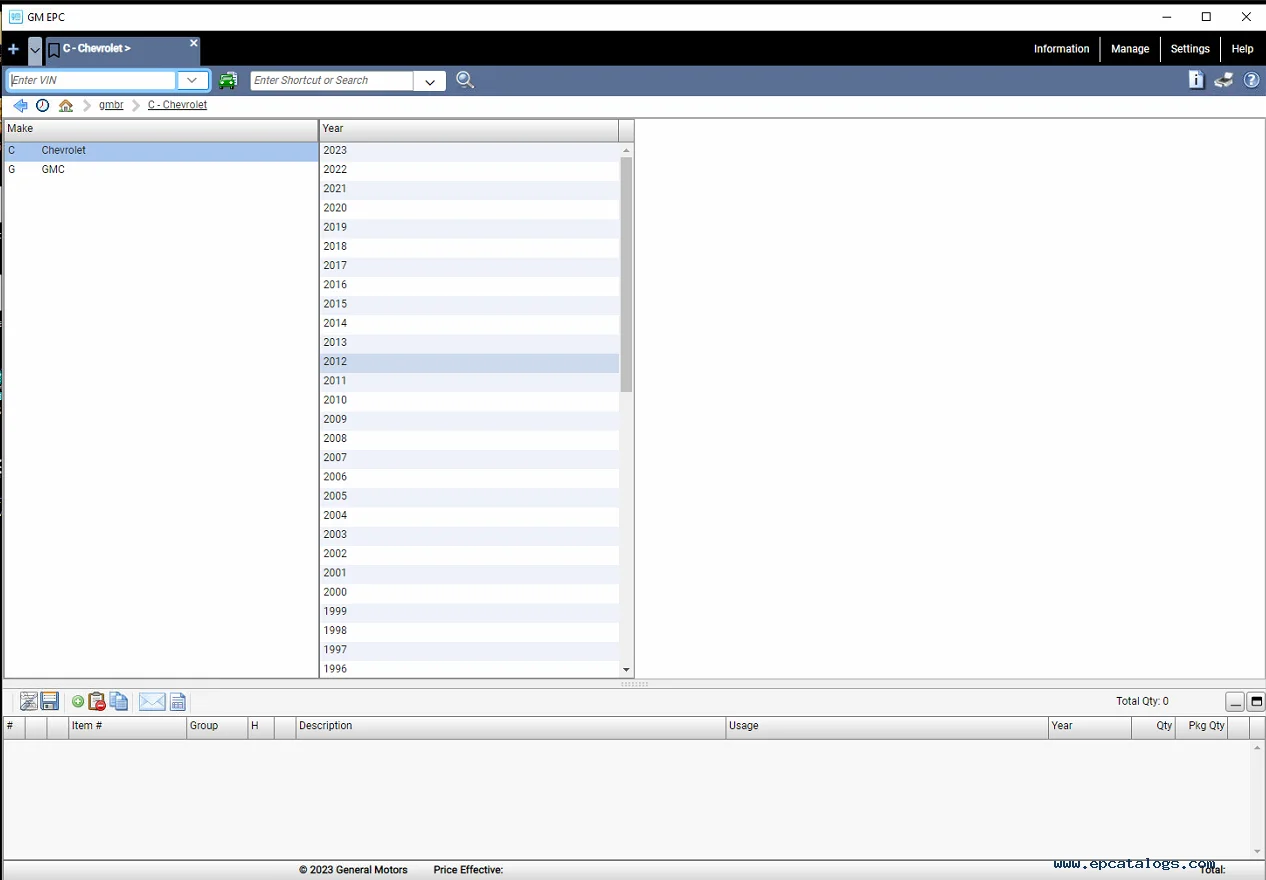Run search with the magnifying glass icon
The image size is (1266, 880).
pyautogui.click(x=465, y=80)
